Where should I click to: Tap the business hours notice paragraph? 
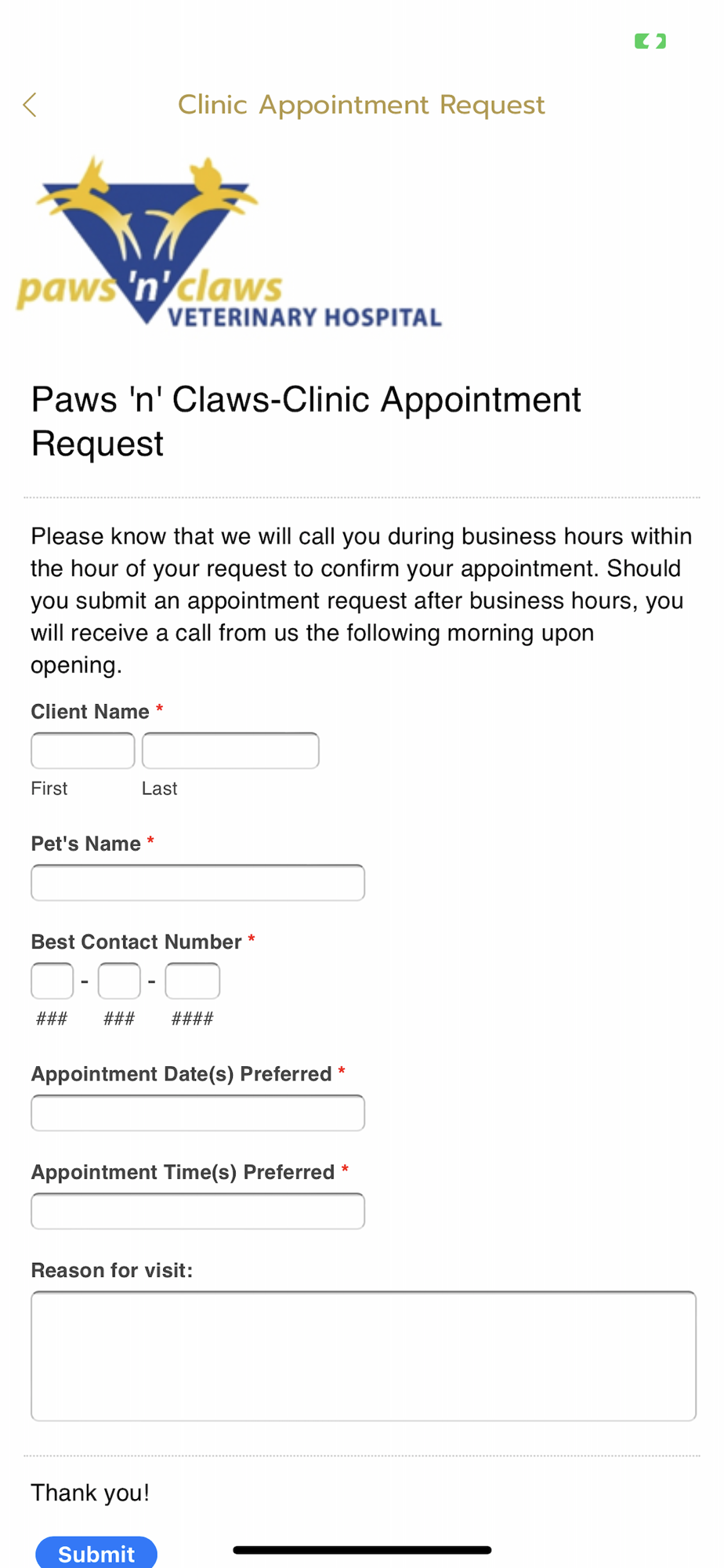click(361, 600)
